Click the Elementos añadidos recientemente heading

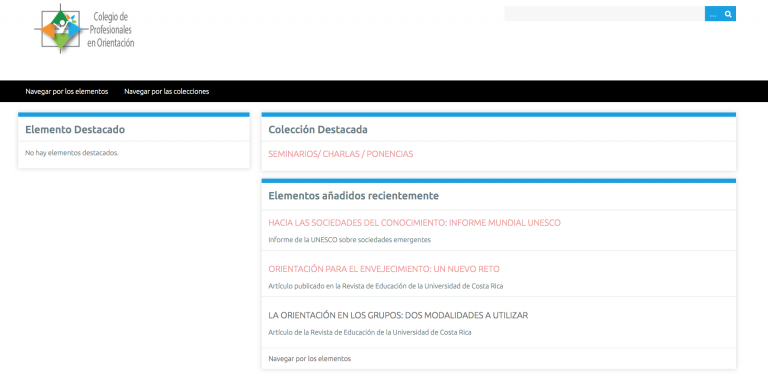(353, 196)
